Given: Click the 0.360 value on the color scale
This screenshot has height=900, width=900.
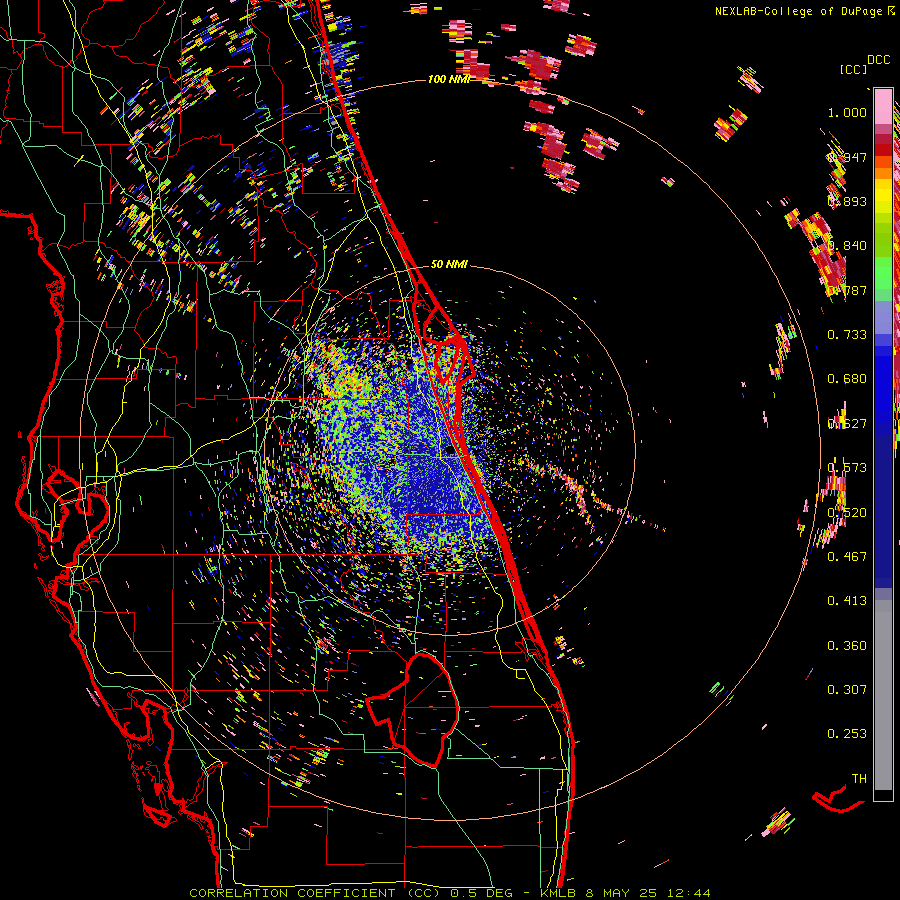Looking at the screenshot, I should tap(847, 646).
